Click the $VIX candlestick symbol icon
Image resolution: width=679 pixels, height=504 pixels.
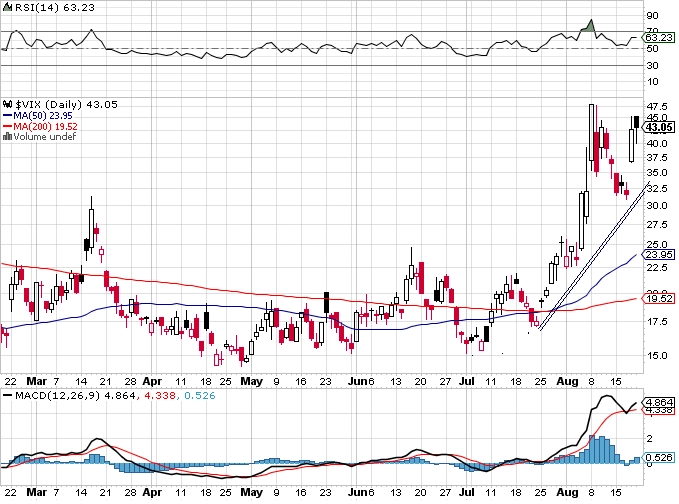pos(8,104)
